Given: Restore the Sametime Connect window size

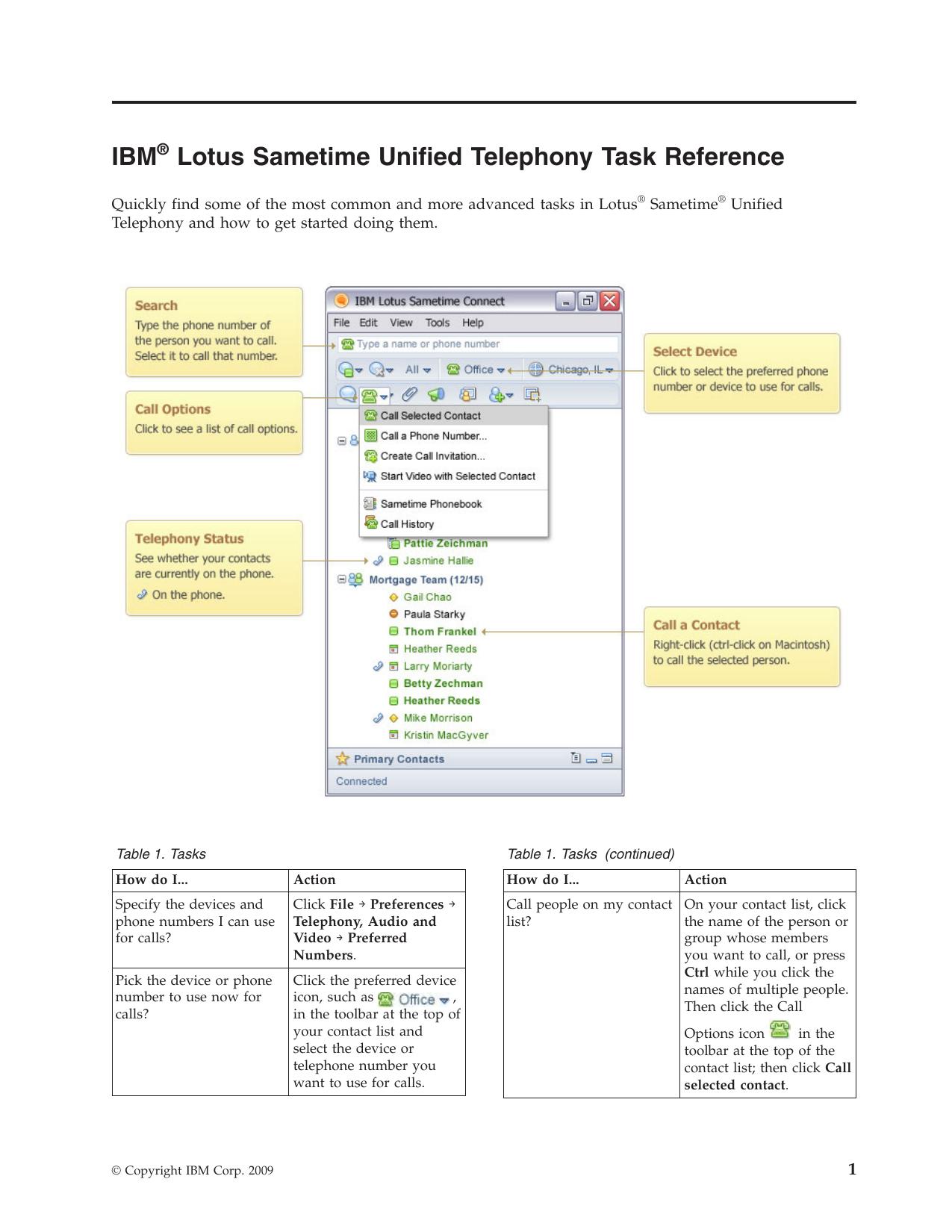Looking at the screenshot, I should pyautogui.click(x=588, y=301).
